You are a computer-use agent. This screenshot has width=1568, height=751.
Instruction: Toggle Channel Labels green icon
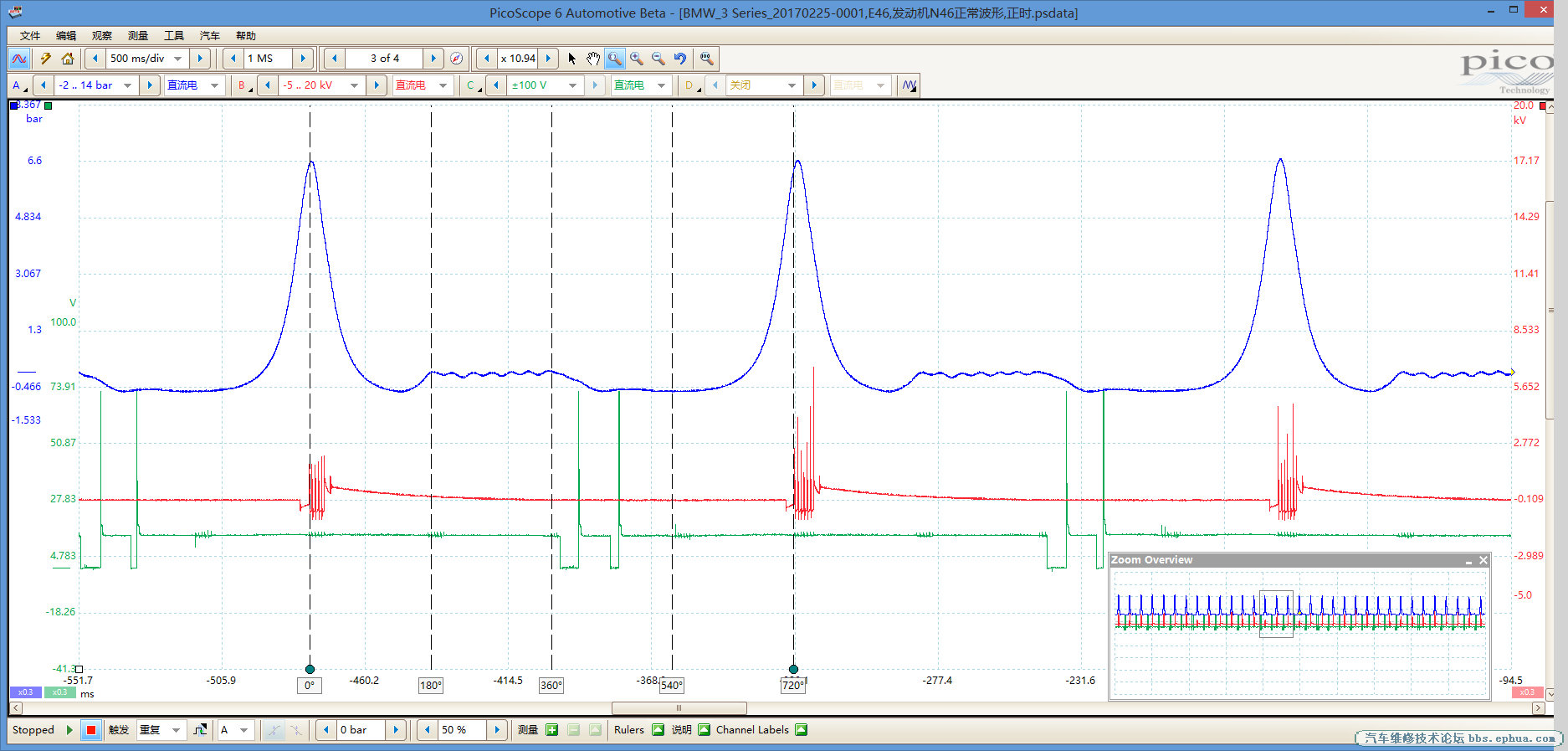coord(801,730)
